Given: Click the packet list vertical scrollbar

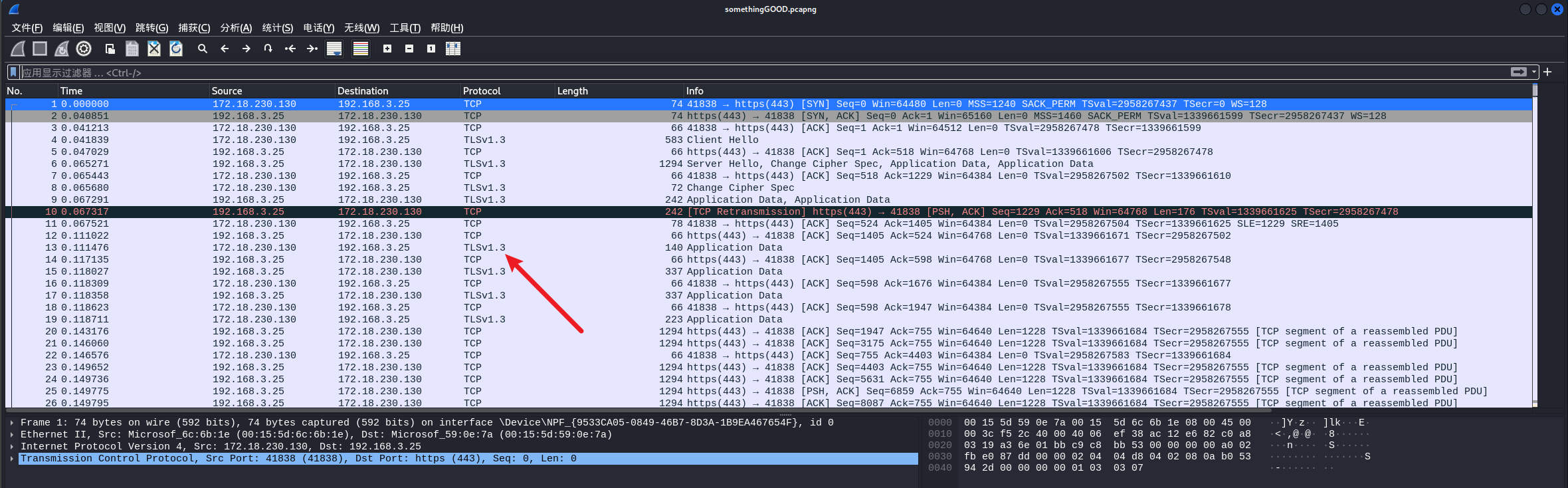Looking at the screenshot, I should [1535, 246].
